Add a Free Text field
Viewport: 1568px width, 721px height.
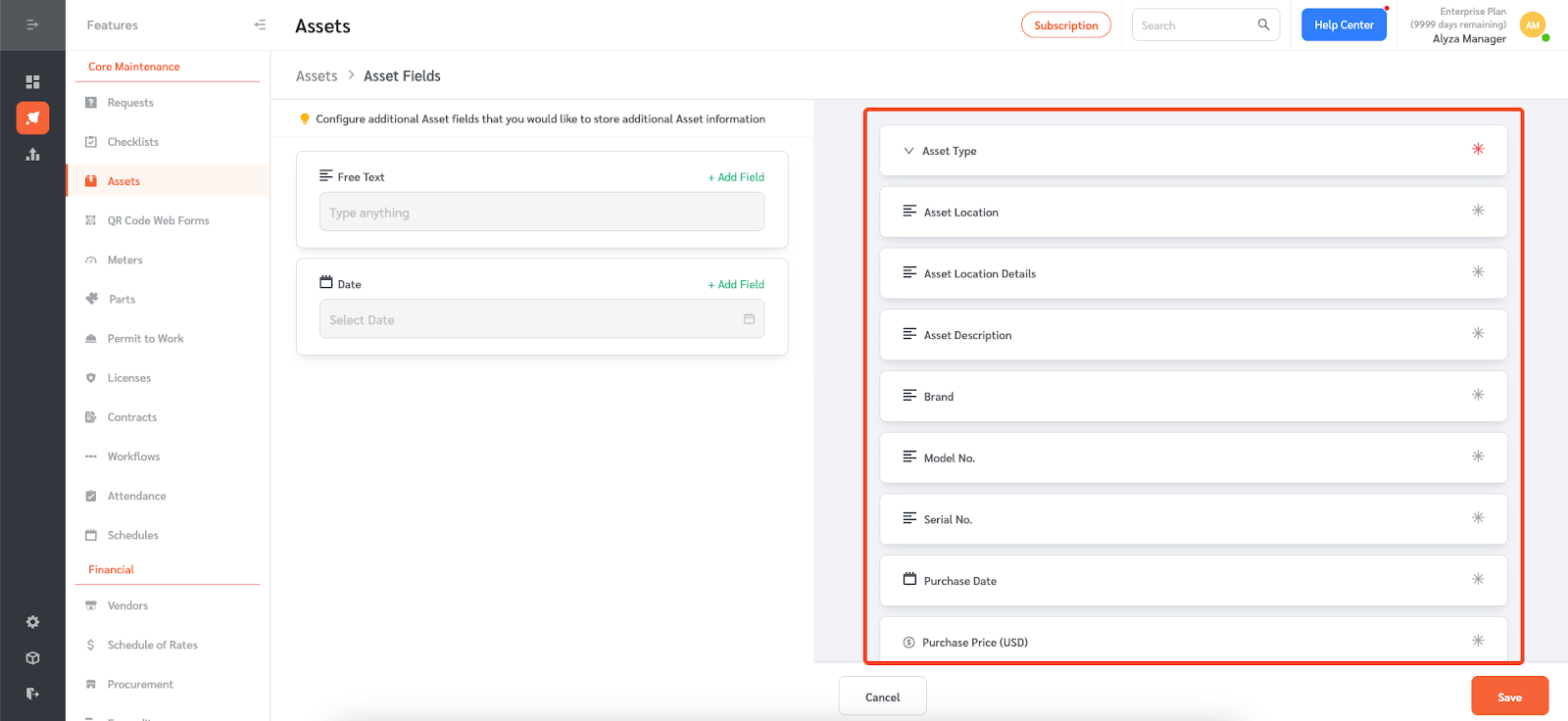click(736, 177)
